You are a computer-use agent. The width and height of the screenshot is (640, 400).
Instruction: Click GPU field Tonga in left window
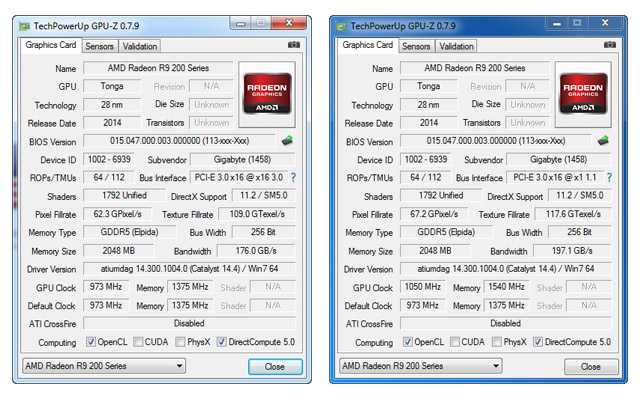coord(112,86)
